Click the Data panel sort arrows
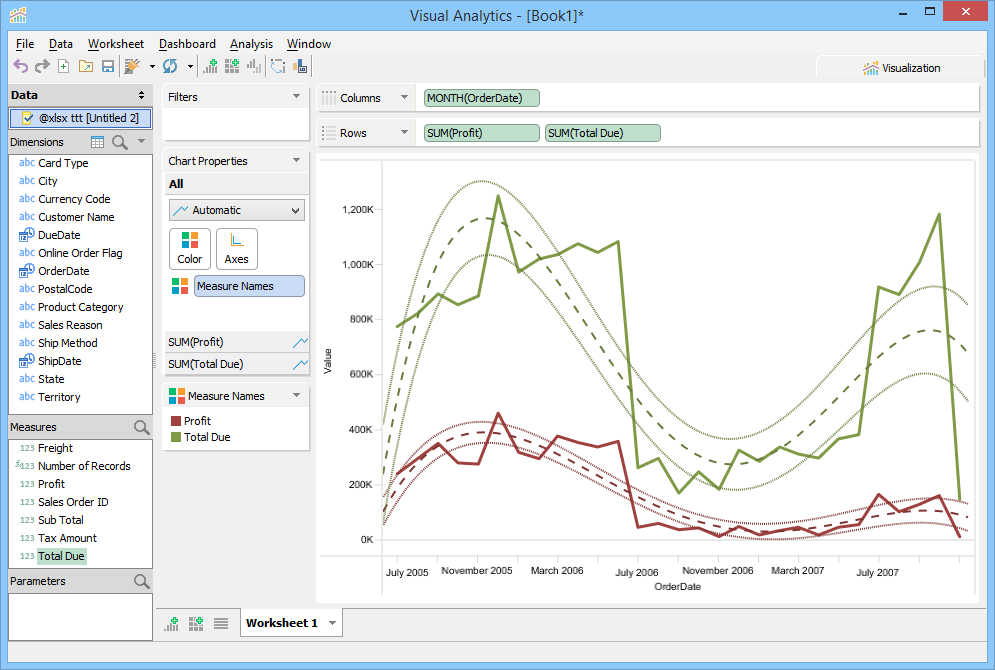The height and width of the screenshot is (670, 995). [142, 95]
